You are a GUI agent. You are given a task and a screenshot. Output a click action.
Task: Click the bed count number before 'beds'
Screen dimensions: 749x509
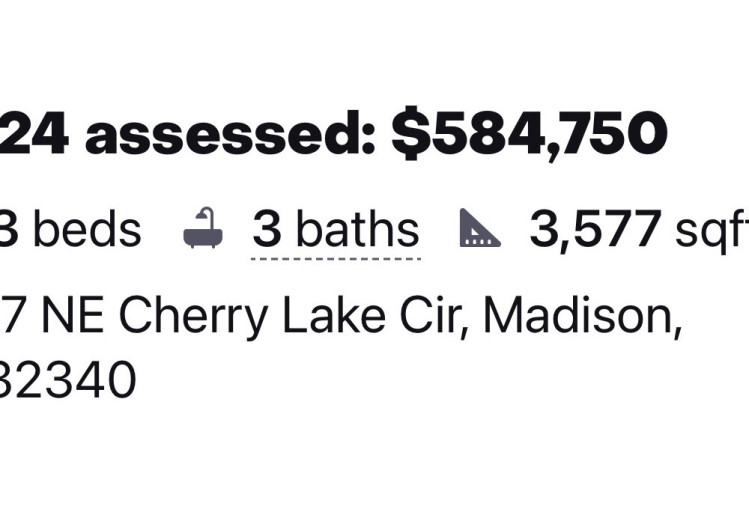click(x=10, y=231)
